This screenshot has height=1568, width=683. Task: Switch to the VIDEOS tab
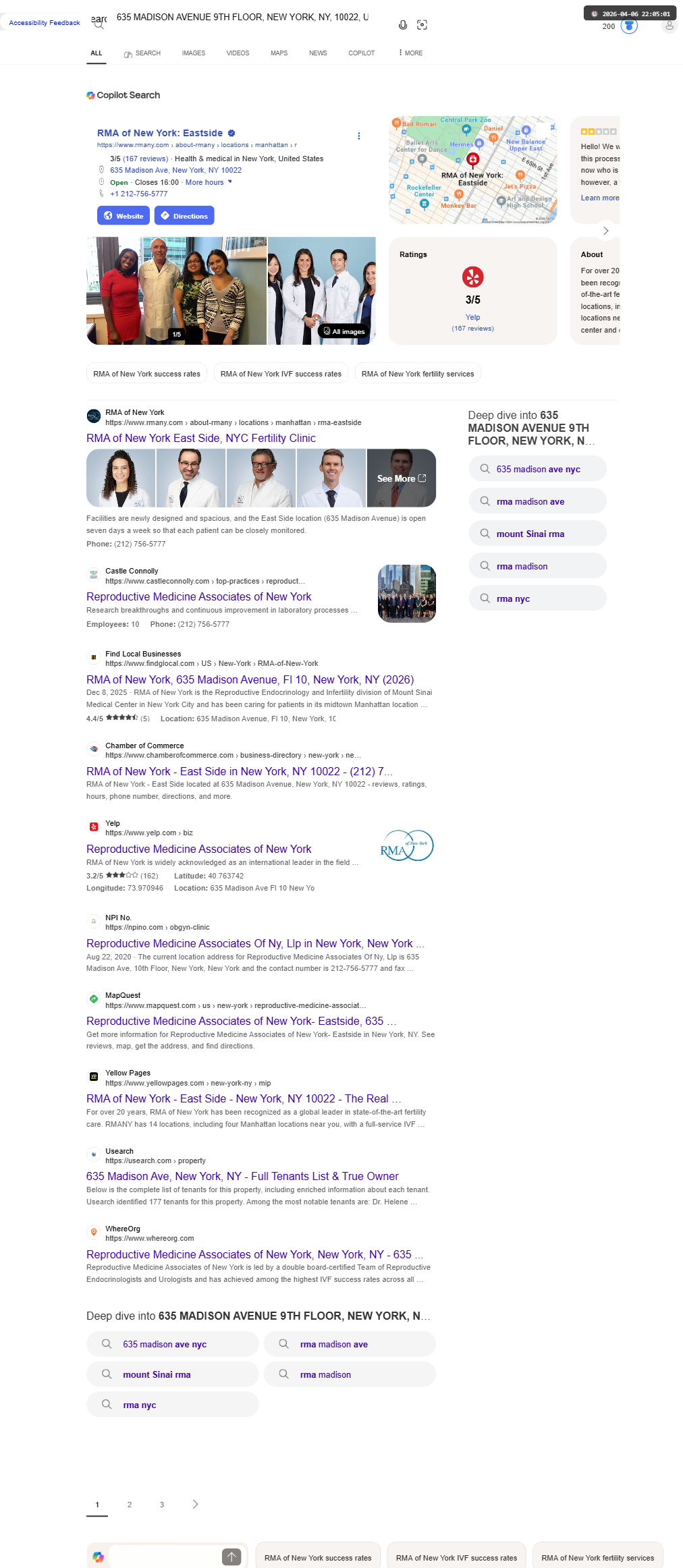(x=238, y=53)
